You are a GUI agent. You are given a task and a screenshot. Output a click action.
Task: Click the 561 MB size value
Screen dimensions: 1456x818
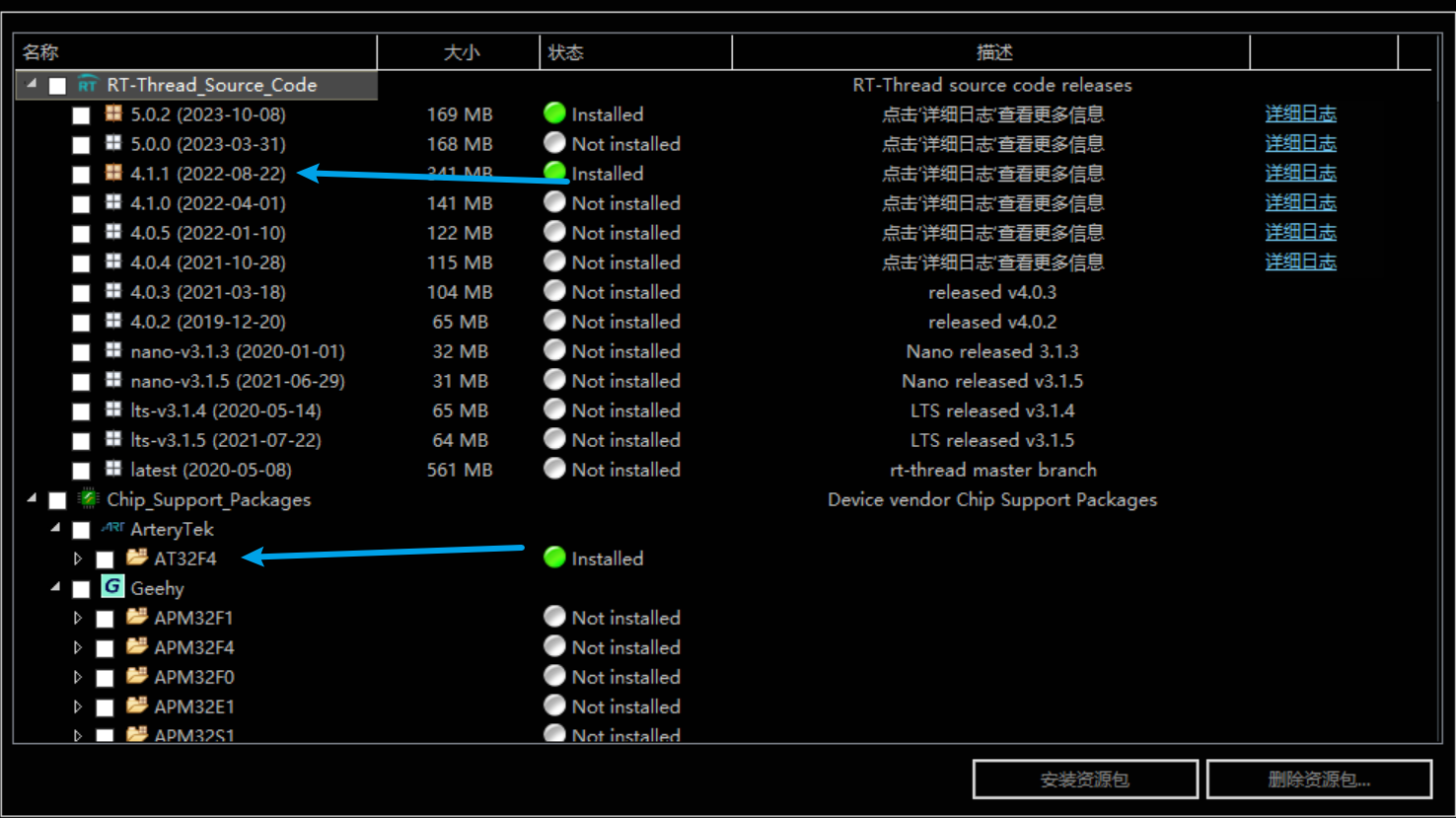[x=460, y=470]
